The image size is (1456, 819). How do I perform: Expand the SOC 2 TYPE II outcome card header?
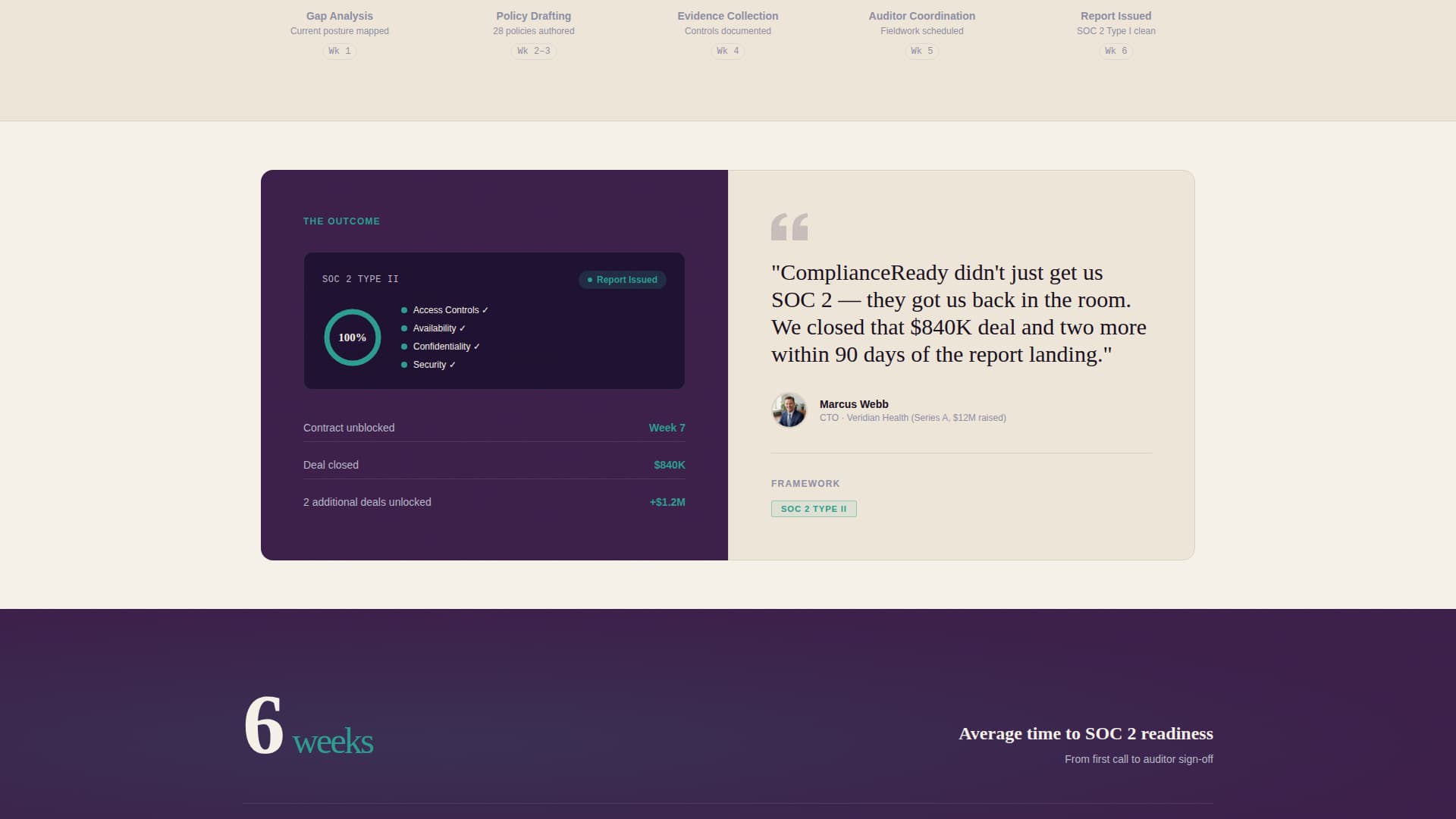[359, 279]
